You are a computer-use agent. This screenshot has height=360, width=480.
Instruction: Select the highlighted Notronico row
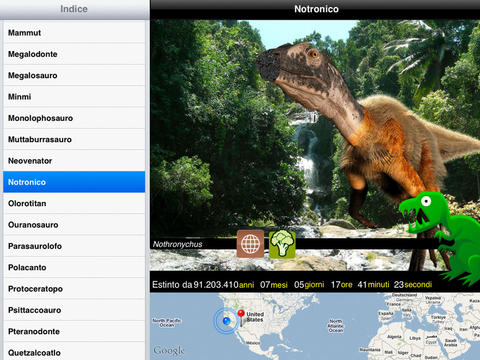[74, 182]
